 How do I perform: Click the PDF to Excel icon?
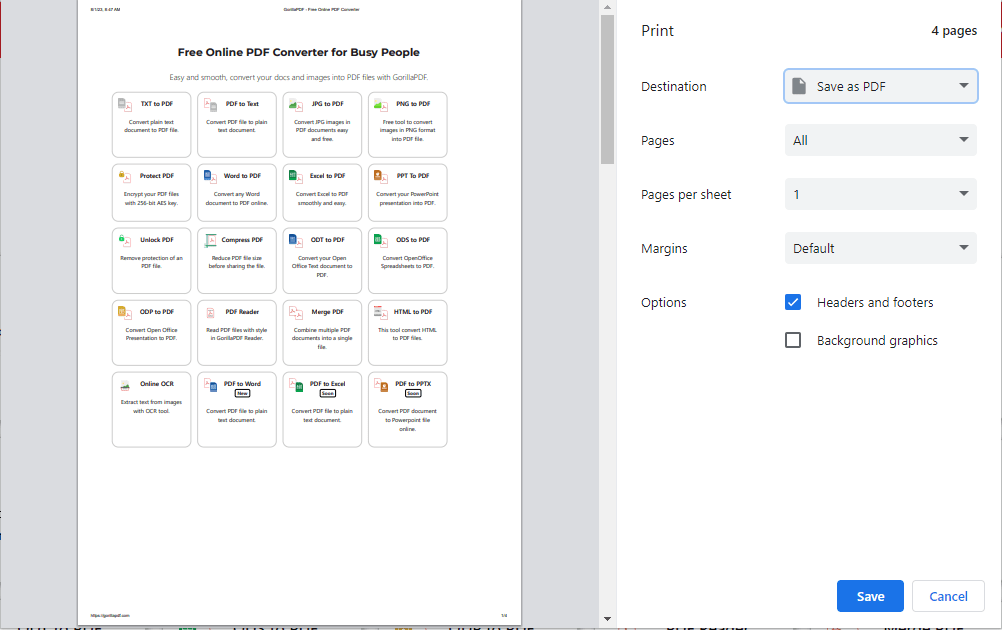click(296, 385)
